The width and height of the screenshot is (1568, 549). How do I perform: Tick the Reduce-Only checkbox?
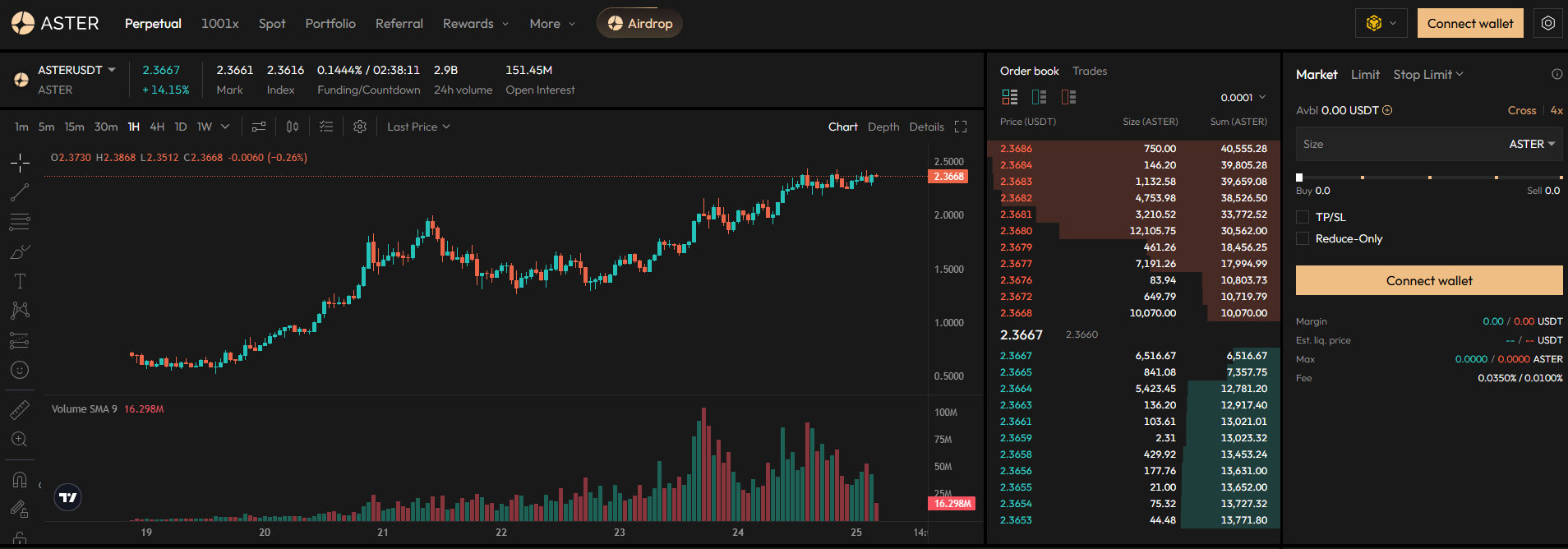pos(1303,238)
